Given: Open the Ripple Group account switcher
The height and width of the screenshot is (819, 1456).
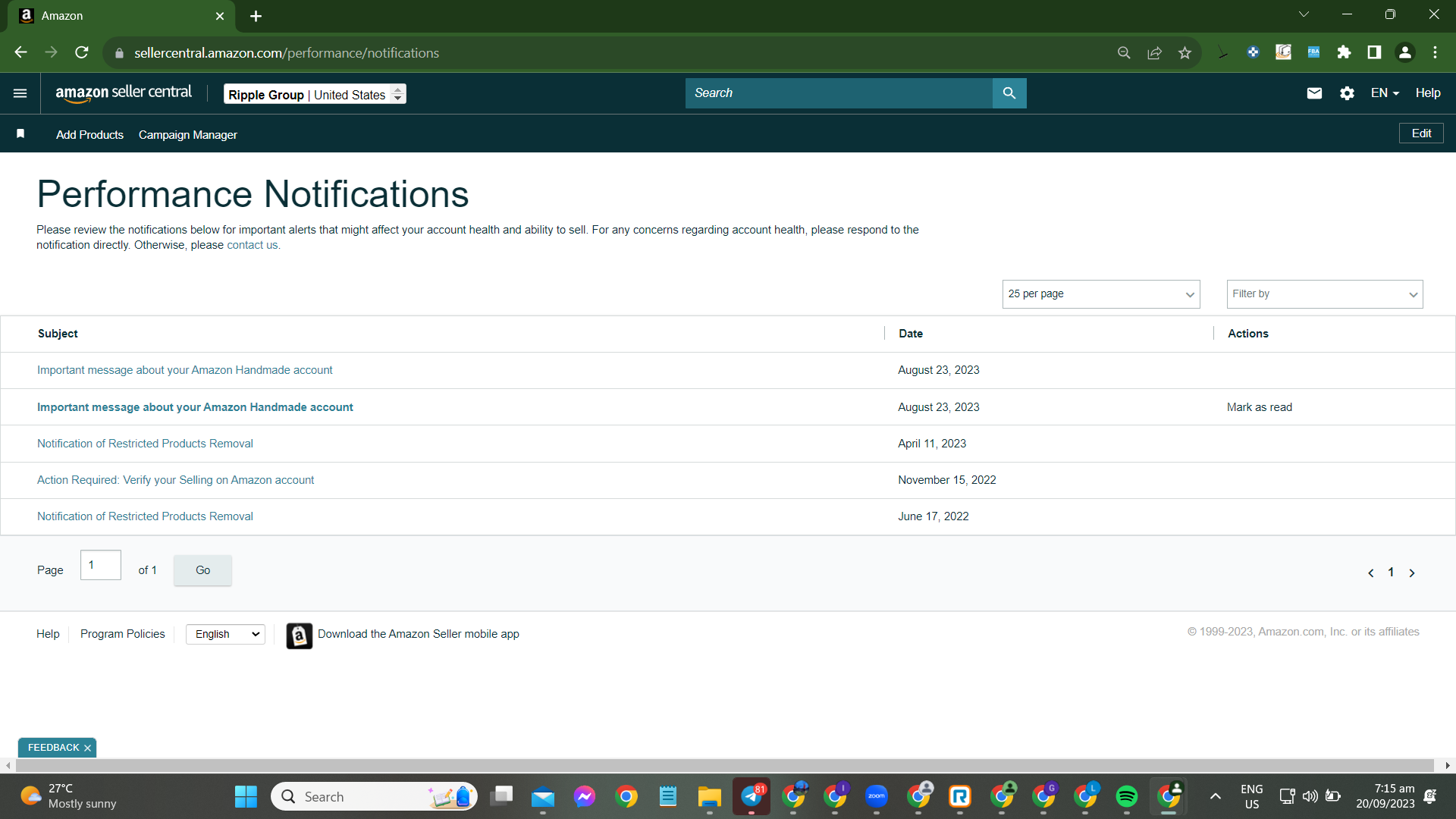Looking at the screenshot, I should [x=315, y=94].
